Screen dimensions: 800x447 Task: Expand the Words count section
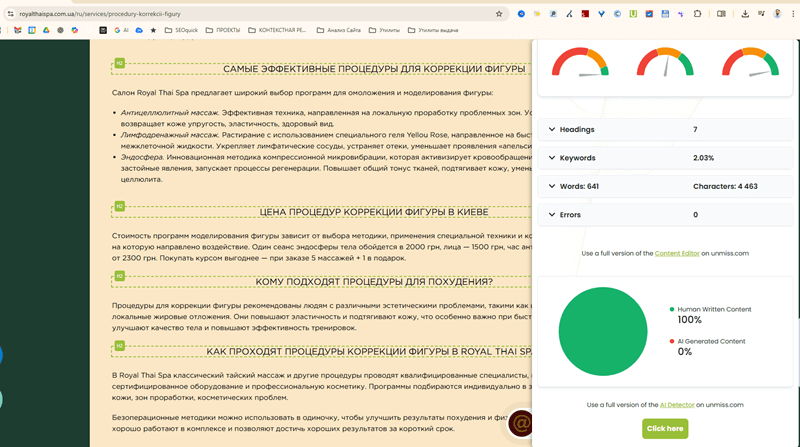665,186
